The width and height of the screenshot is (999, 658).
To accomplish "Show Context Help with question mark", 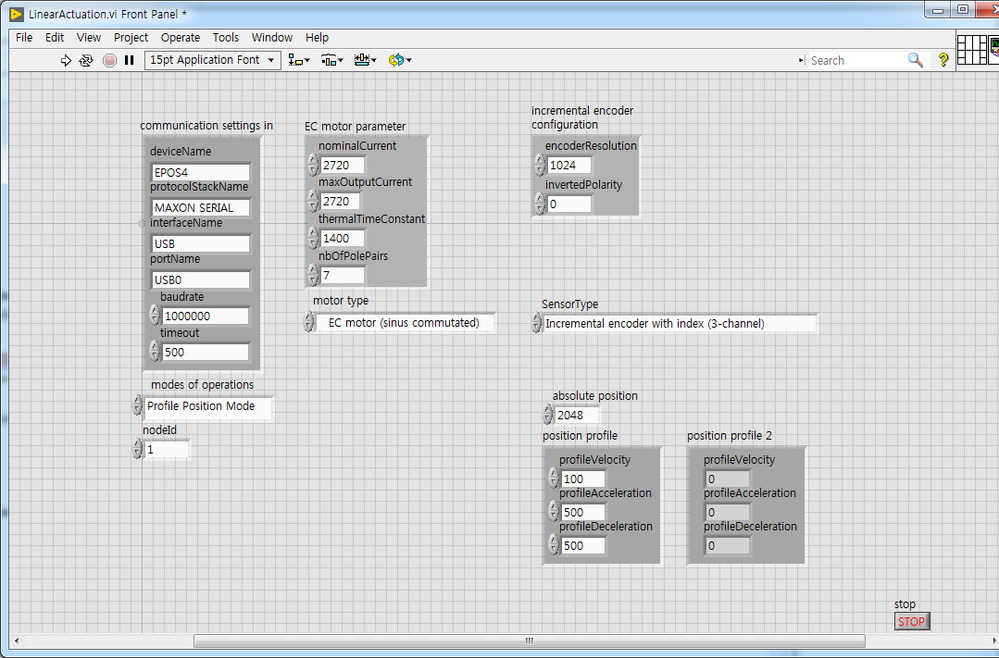I will point(942,60).
